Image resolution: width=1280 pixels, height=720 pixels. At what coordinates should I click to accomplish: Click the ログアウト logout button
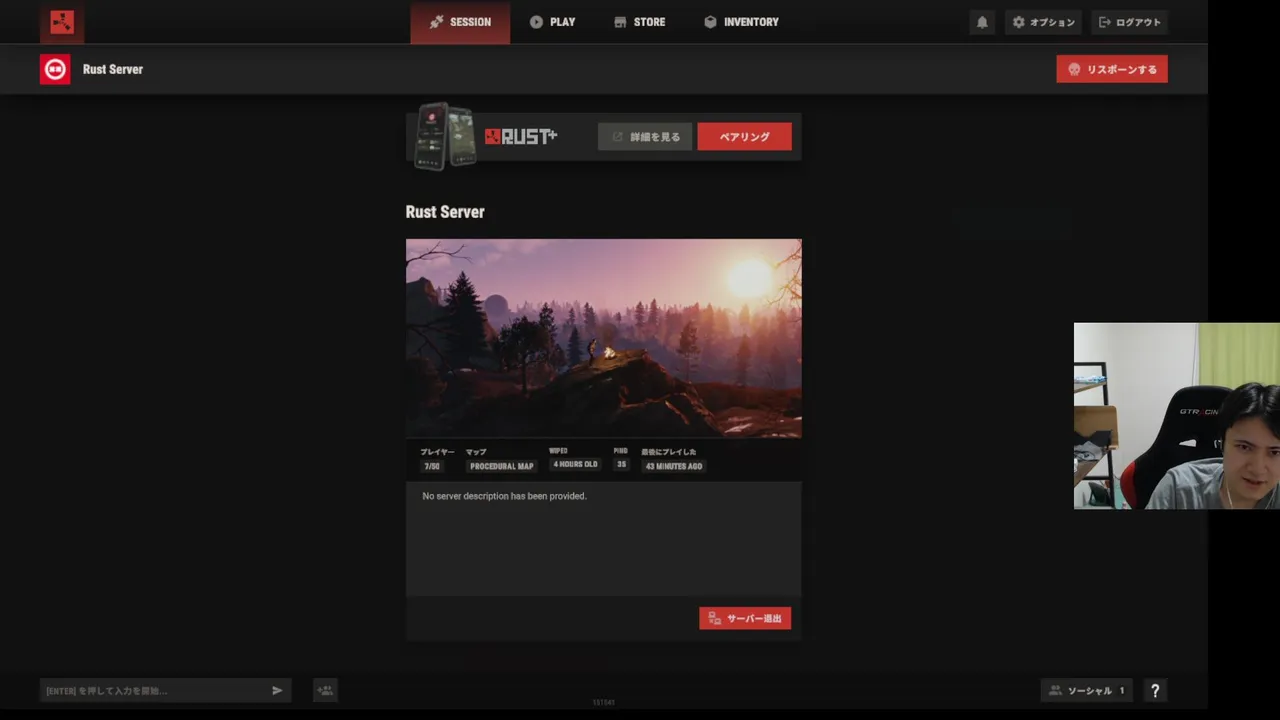(x=1129, y=22)
